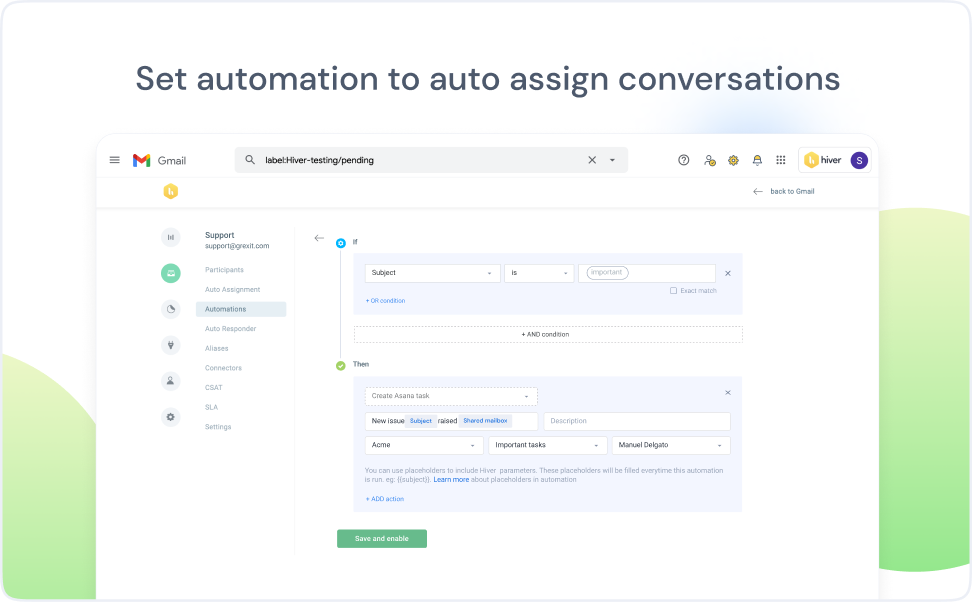Screen dimensions: 972x602
Task: Open the Auto Responder menu item
Action: [x=230, y=329]
